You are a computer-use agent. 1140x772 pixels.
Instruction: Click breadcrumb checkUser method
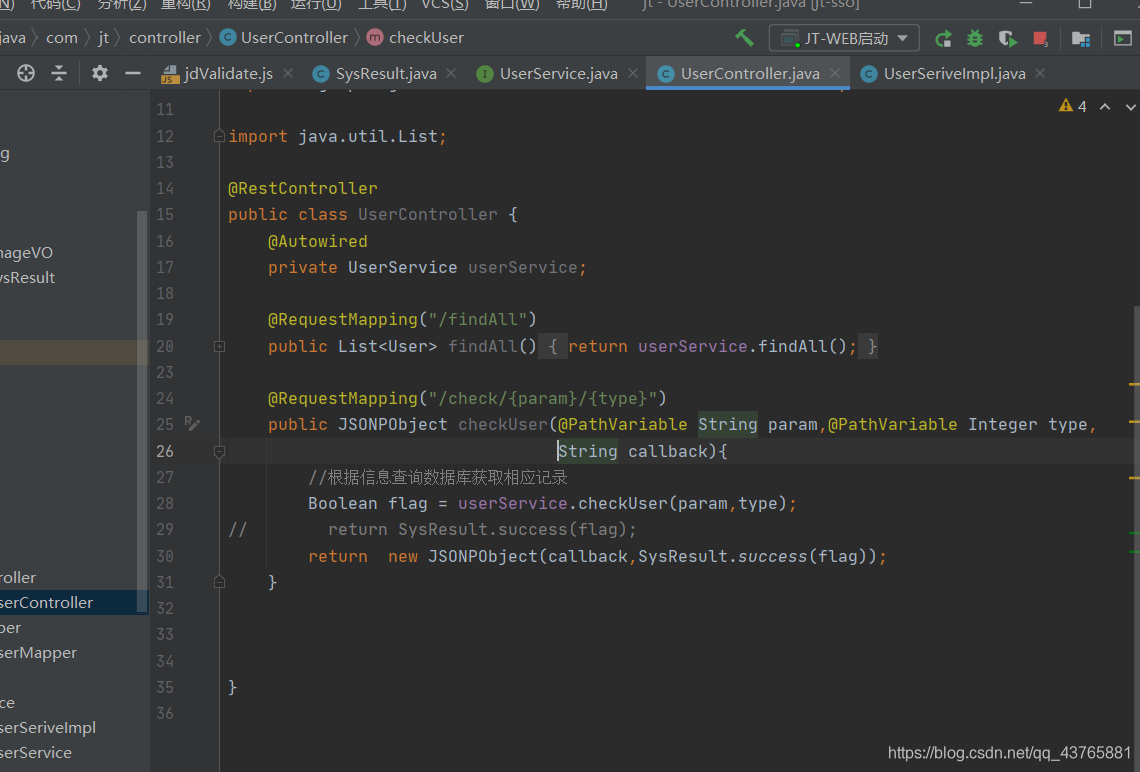point(415,38)
